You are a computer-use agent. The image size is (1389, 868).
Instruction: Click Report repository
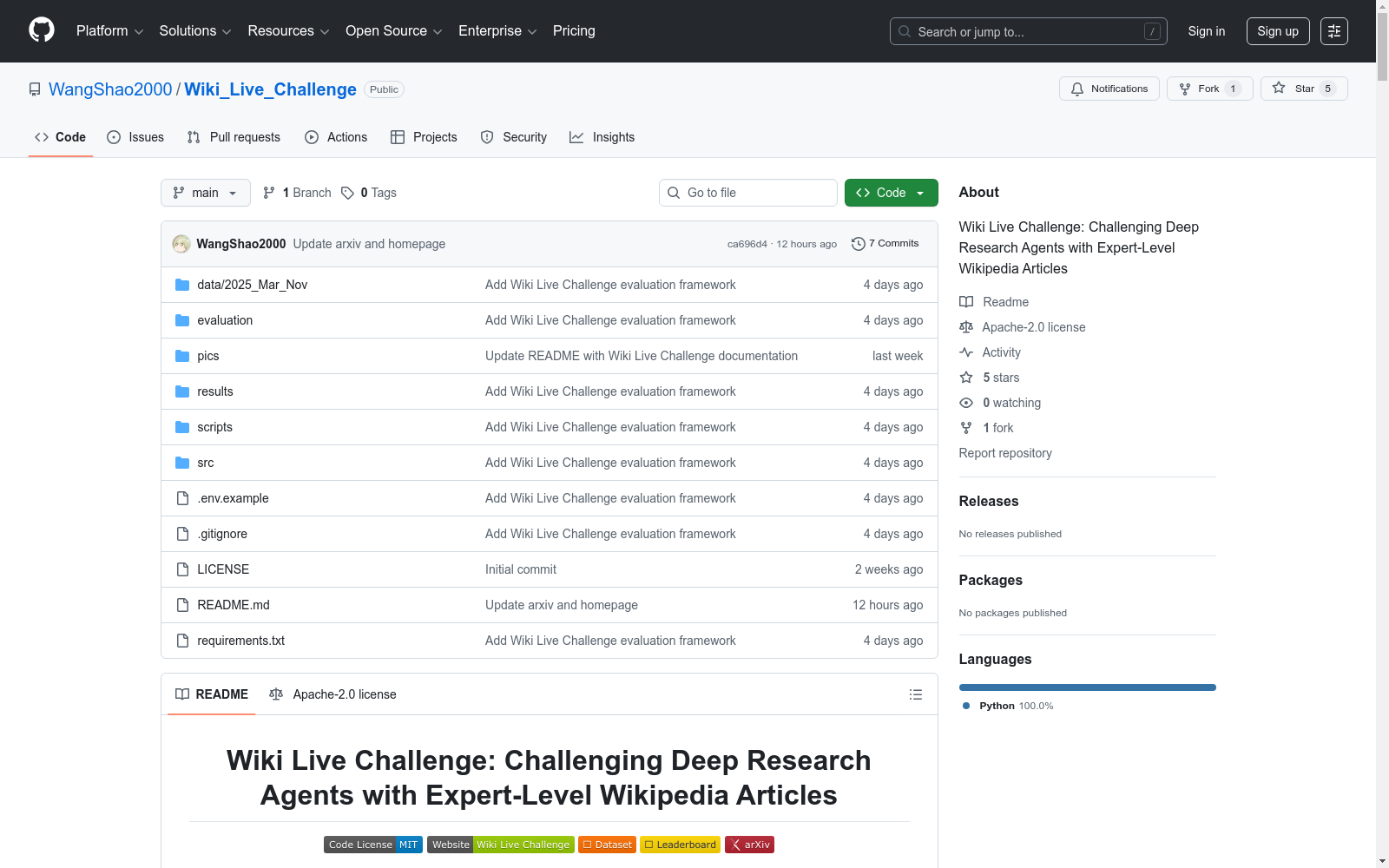[1005, 453]
